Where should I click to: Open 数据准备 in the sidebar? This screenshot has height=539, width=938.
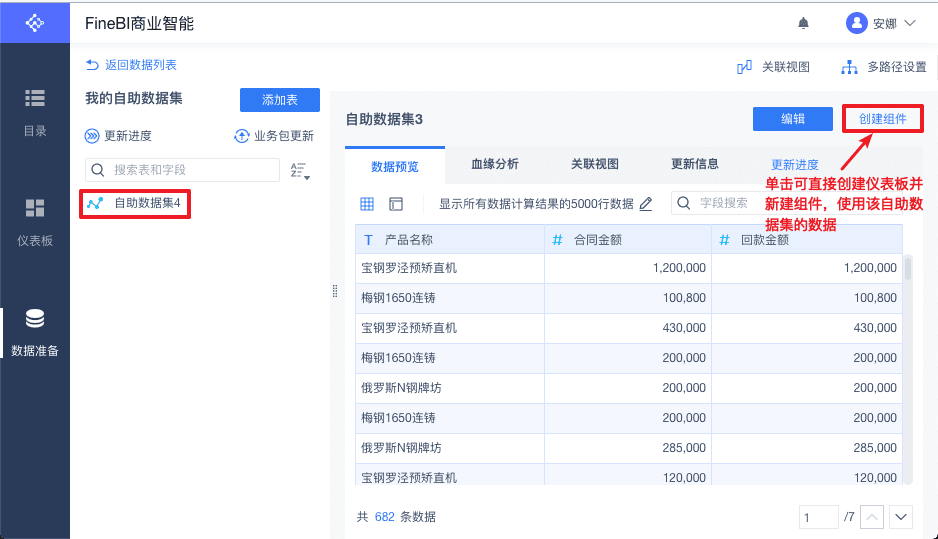35,333
